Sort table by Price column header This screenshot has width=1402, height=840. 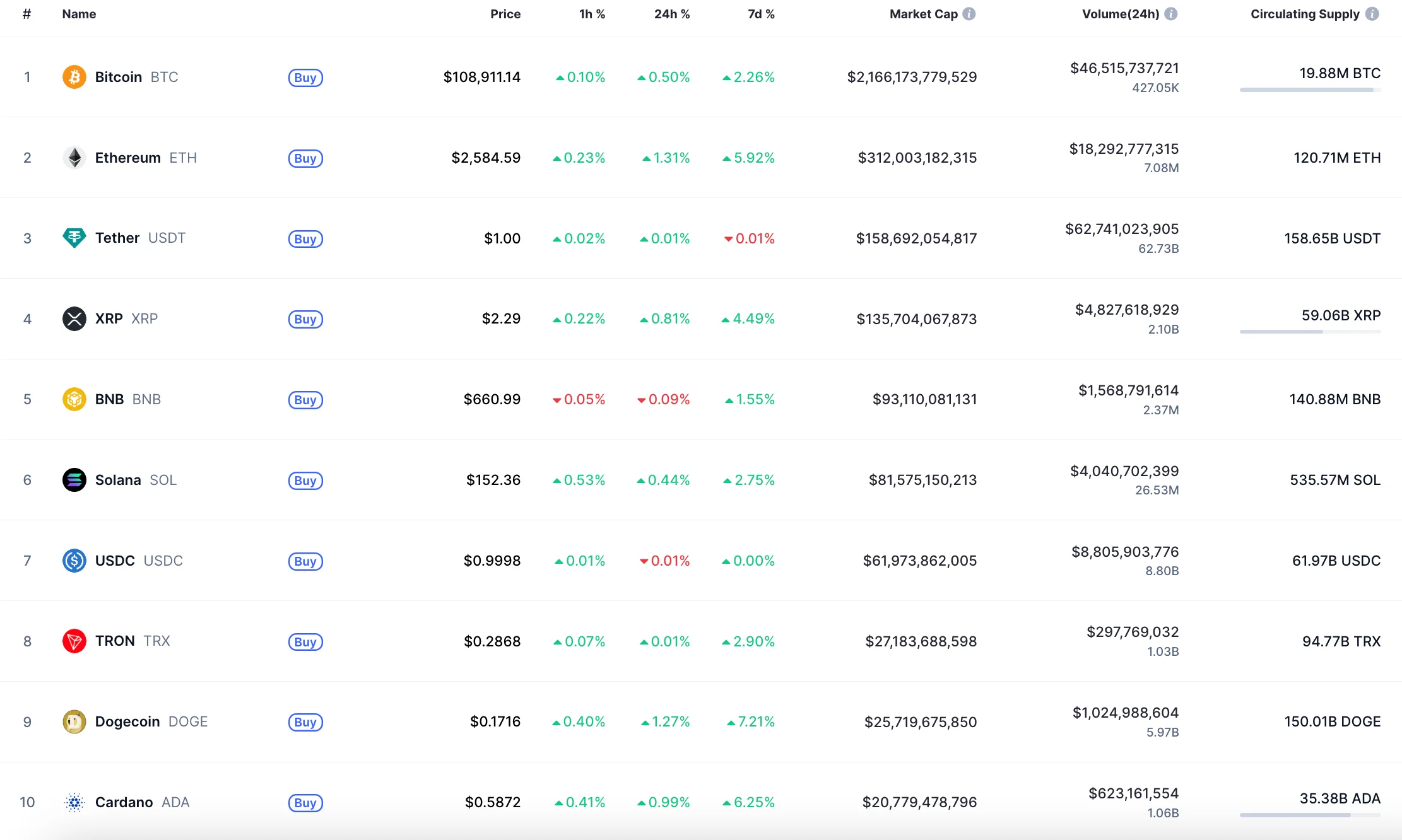click(x=505, y=14)
